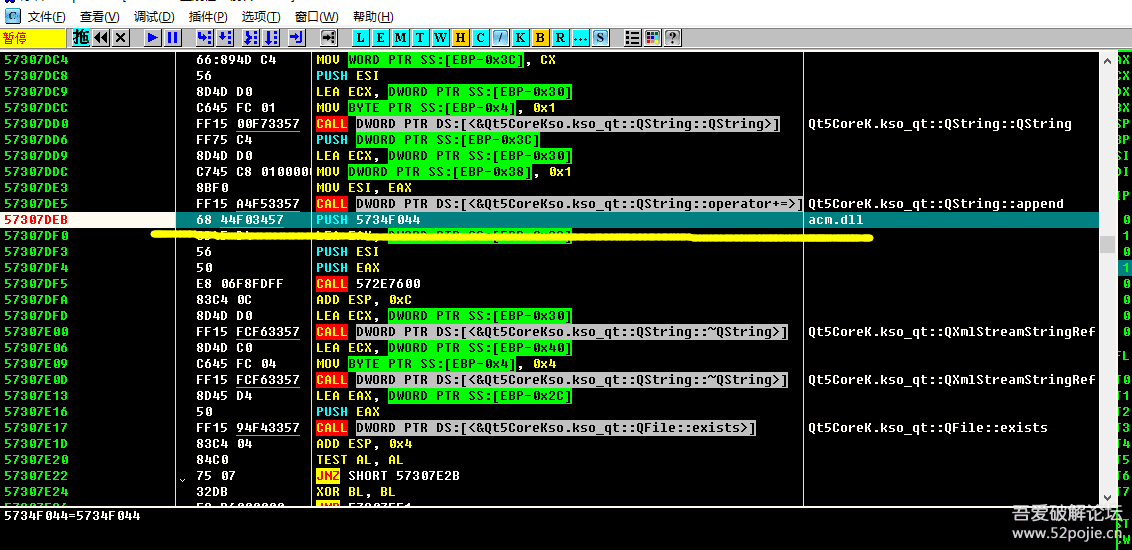Open Executable modules via E button
The image size is (1132, 550).
[x=381, y=38]
